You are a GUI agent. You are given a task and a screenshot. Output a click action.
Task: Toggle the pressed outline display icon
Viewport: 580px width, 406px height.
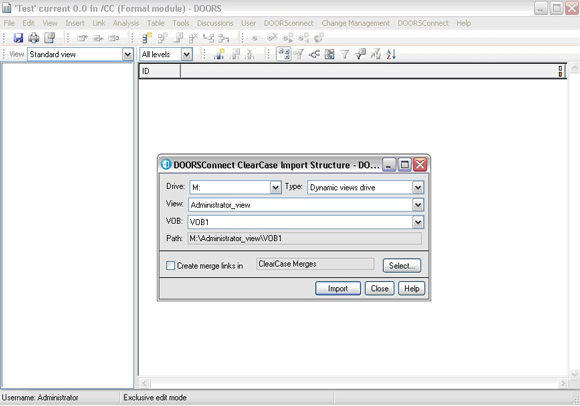[284, 54]
